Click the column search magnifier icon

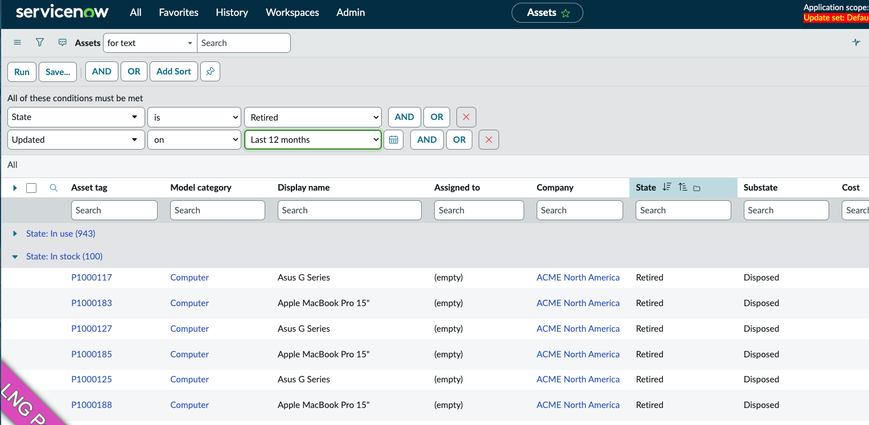tap(54, 188)
